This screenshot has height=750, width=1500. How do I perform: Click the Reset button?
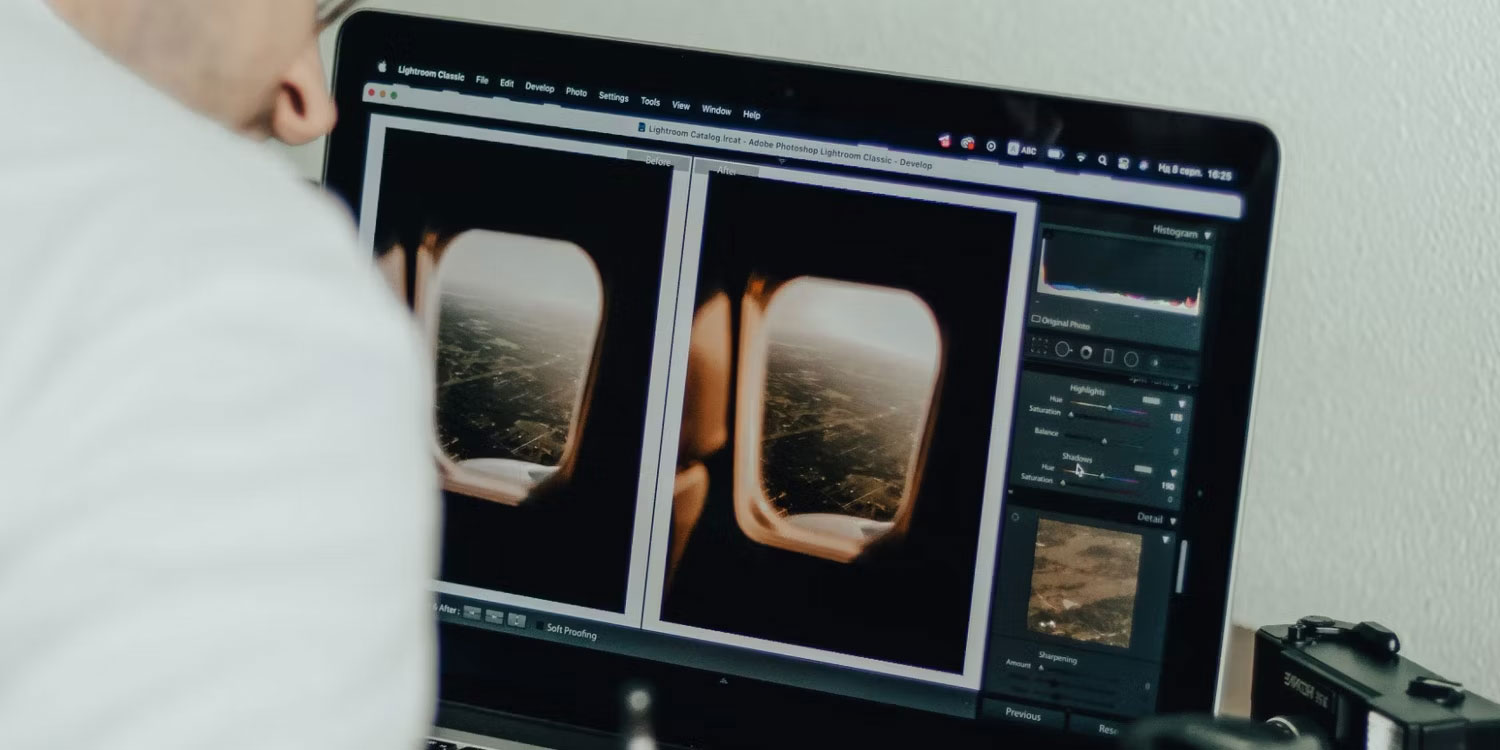1106,729
